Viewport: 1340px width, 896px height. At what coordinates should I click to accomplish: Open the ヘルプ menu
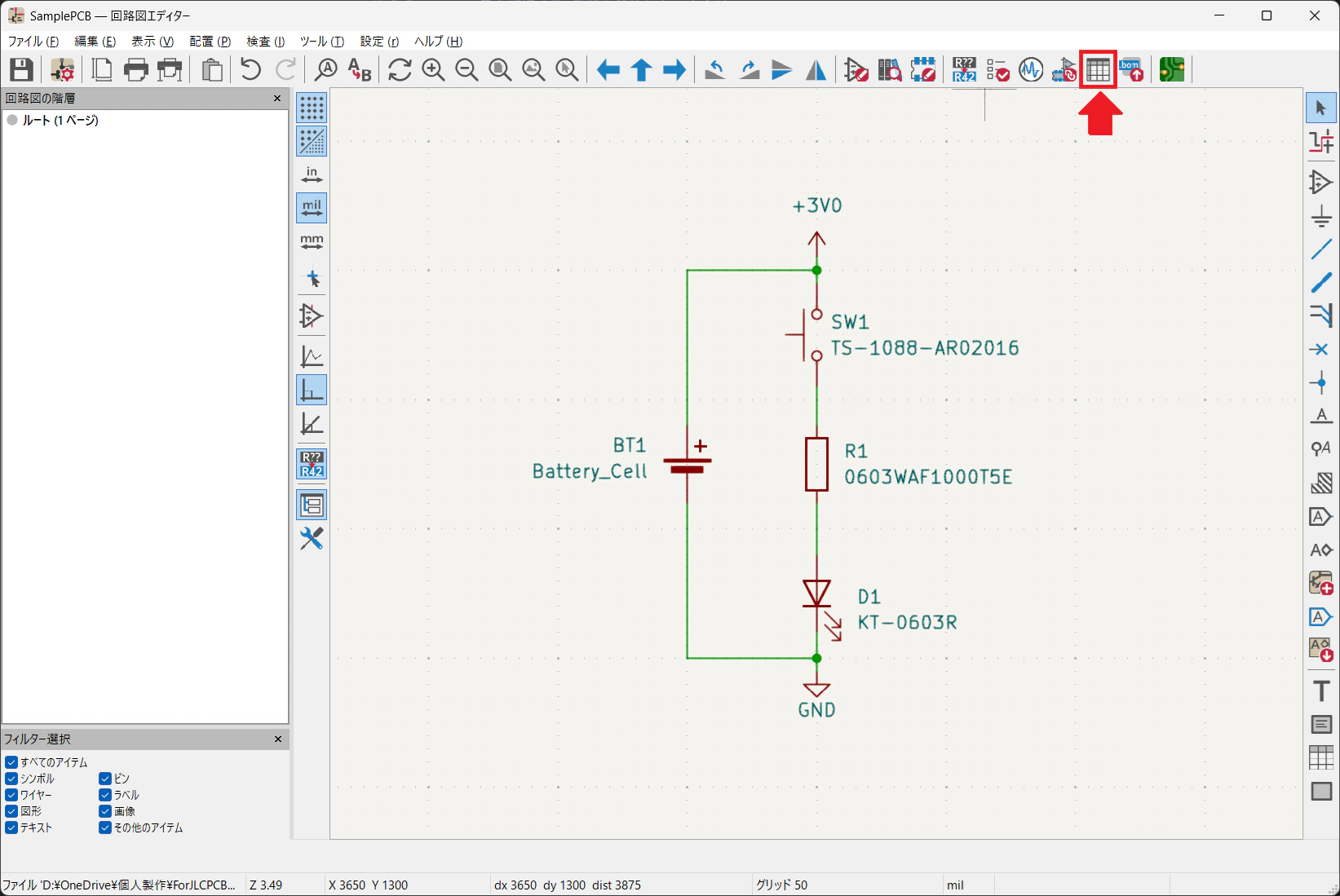[x=439, y=42]
